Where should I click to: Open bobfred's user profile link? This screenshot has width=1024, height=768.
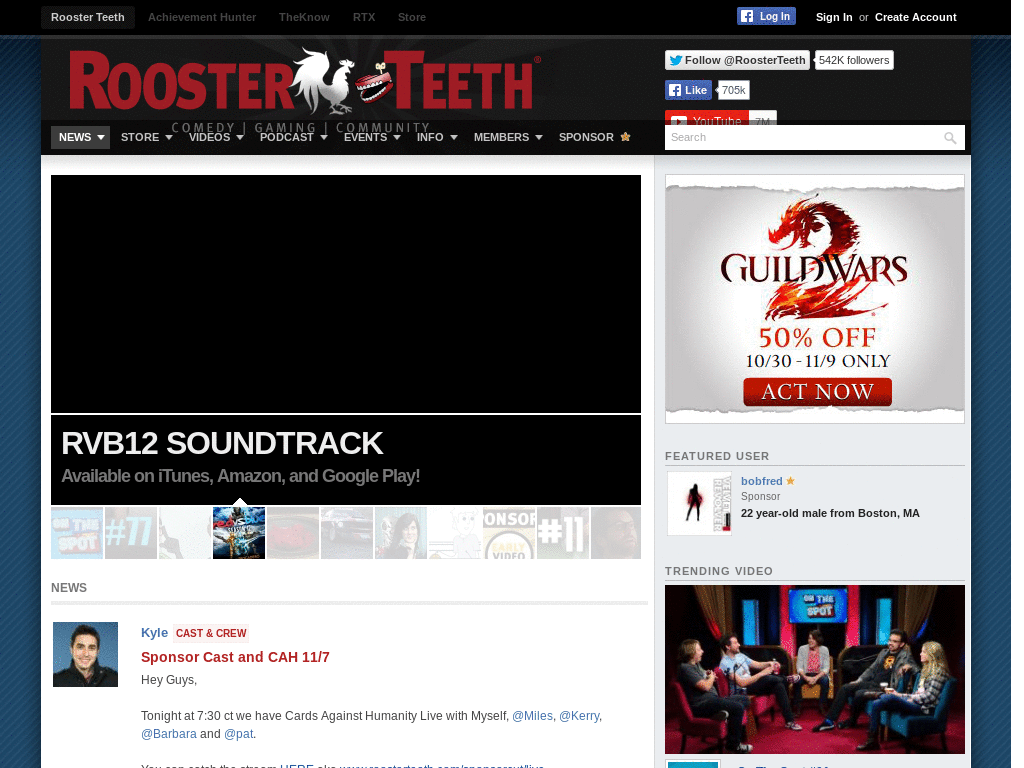761,481
